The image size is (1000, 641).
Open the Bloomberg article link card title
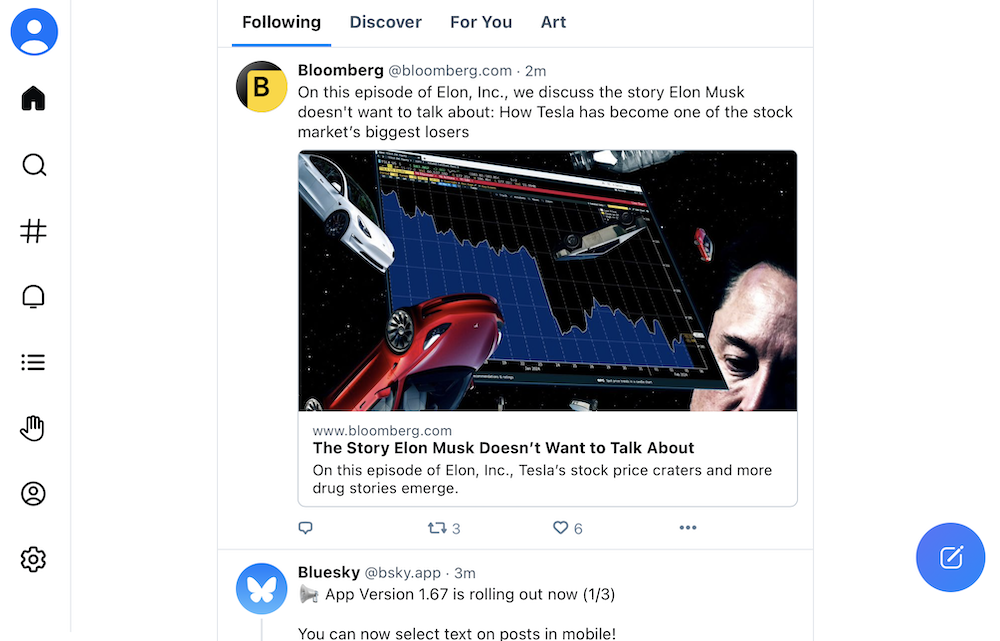click(x=503, y=448)
